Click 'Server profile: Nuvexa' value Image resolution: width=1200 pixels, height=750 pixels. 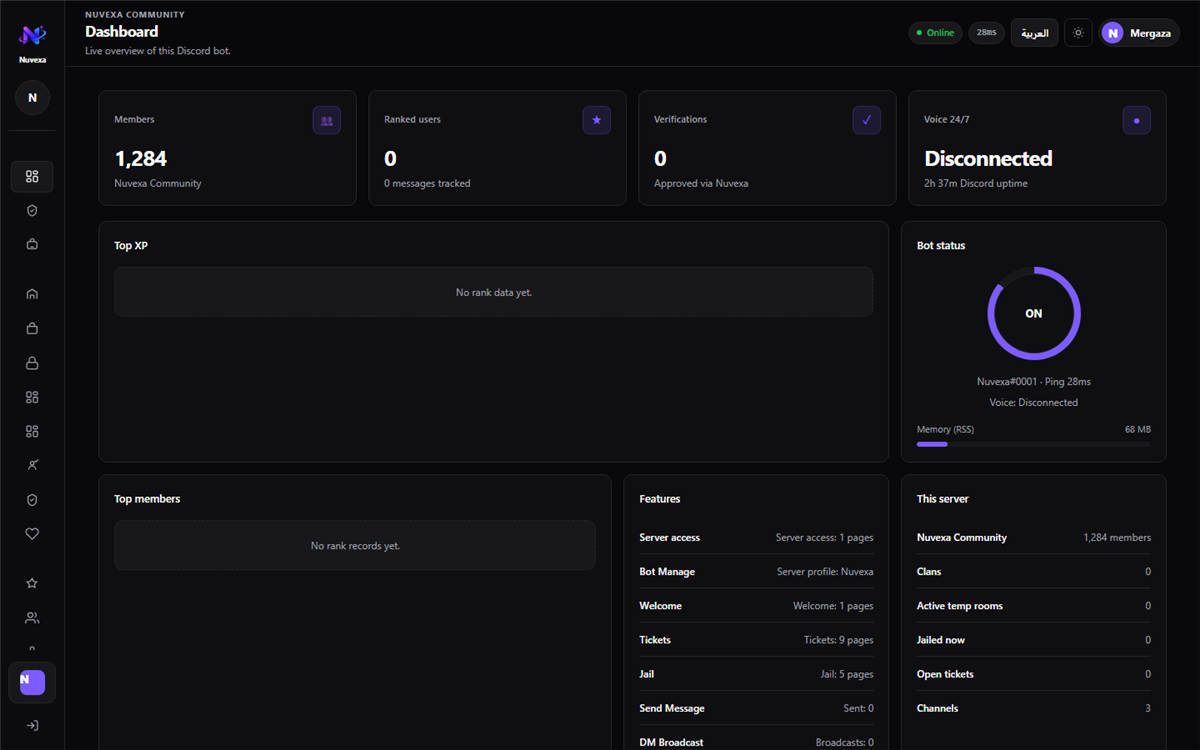pos(825,572)
